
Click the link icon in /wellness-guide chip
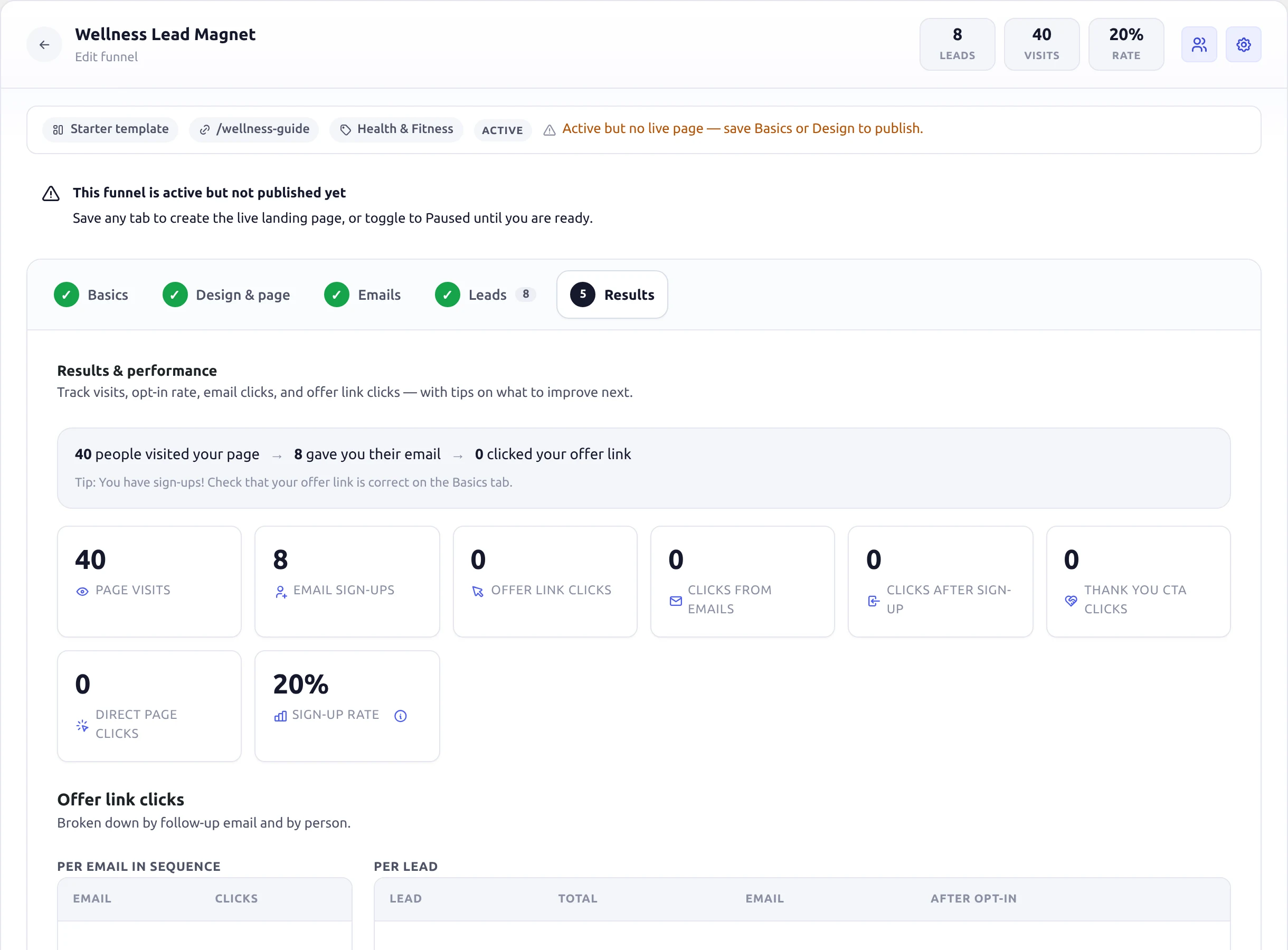click(204, 129)
